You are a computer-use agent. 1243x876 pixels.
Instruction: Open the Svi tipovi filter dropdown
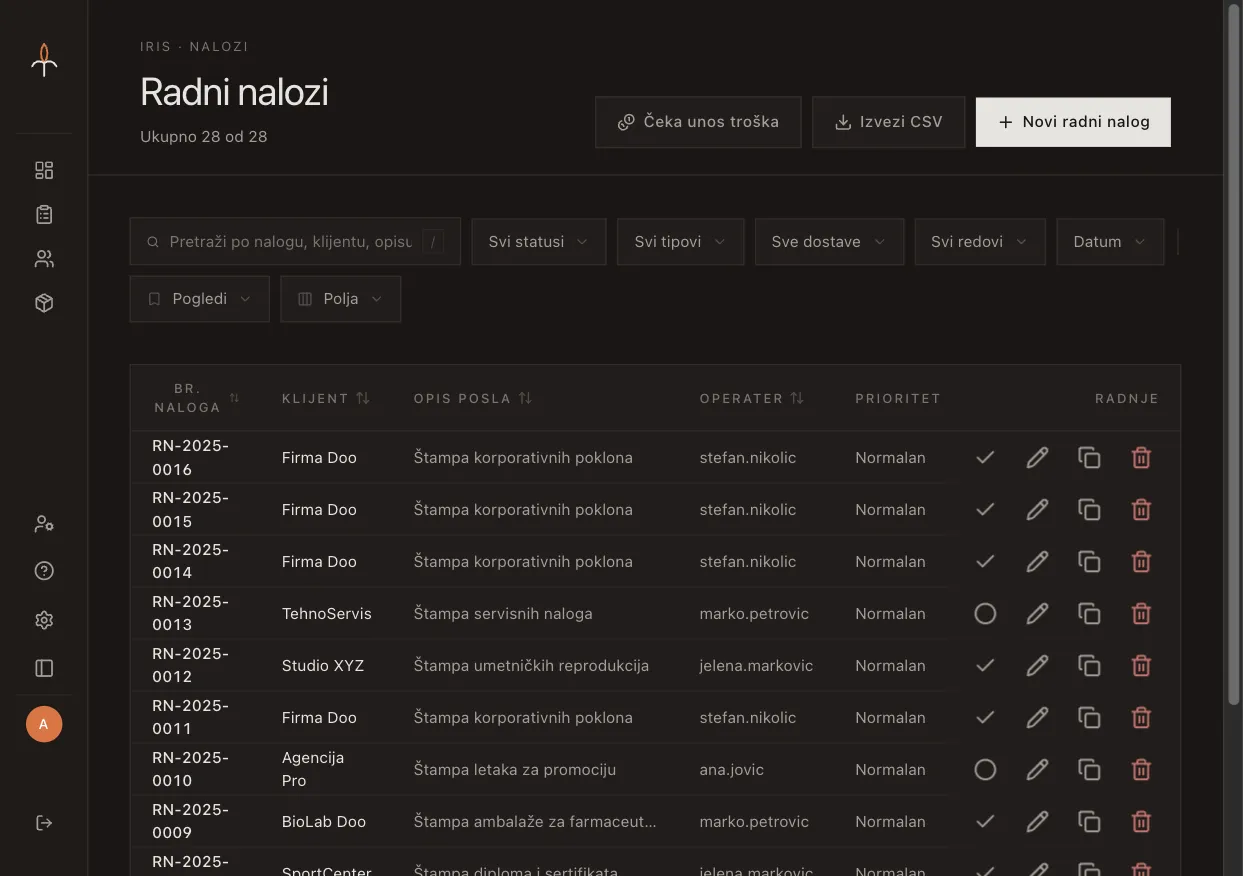[x=680, y=242]
